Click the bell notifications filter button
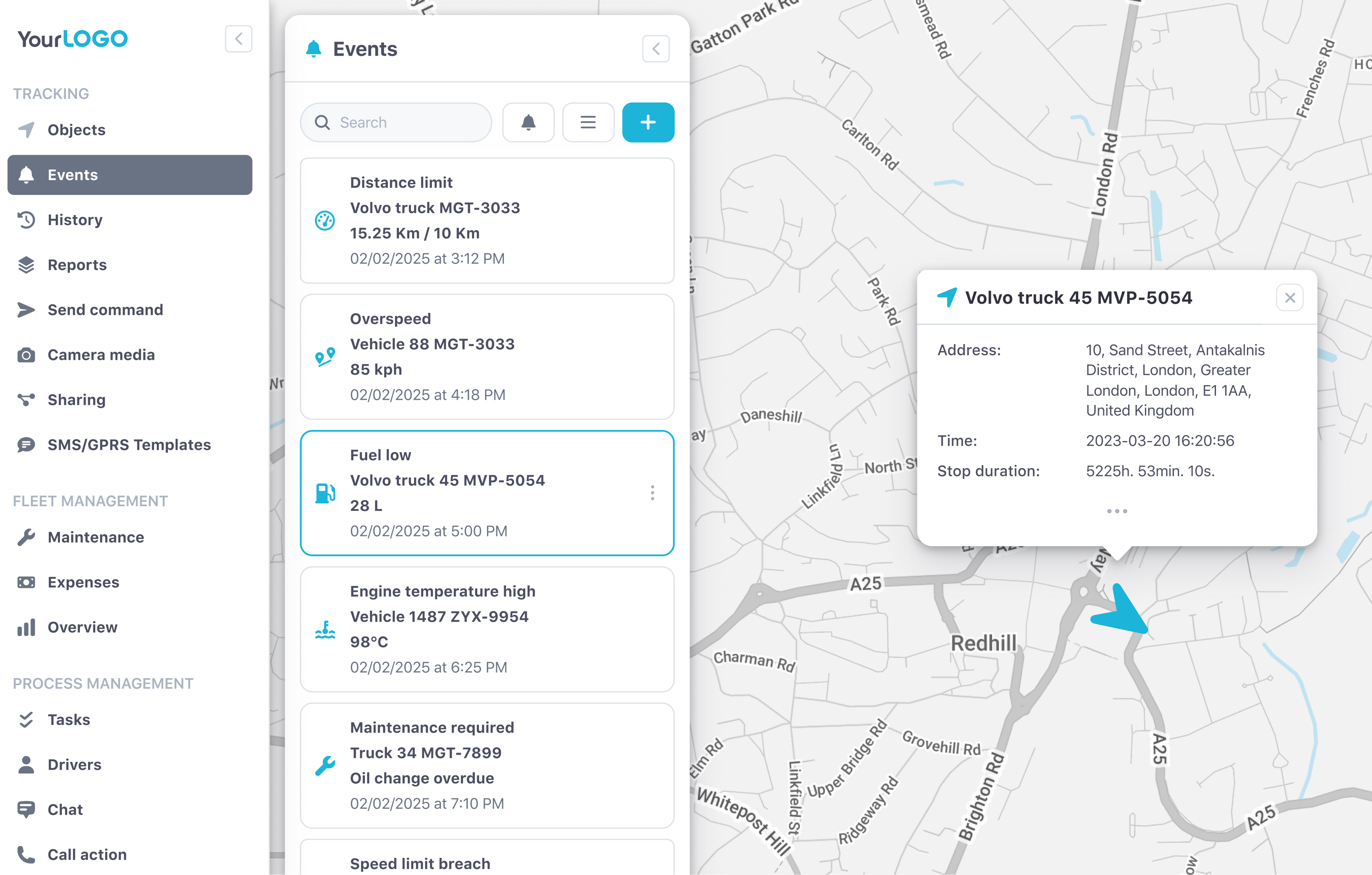Screen dimensions: 1372x875 (x=528, y=123)
